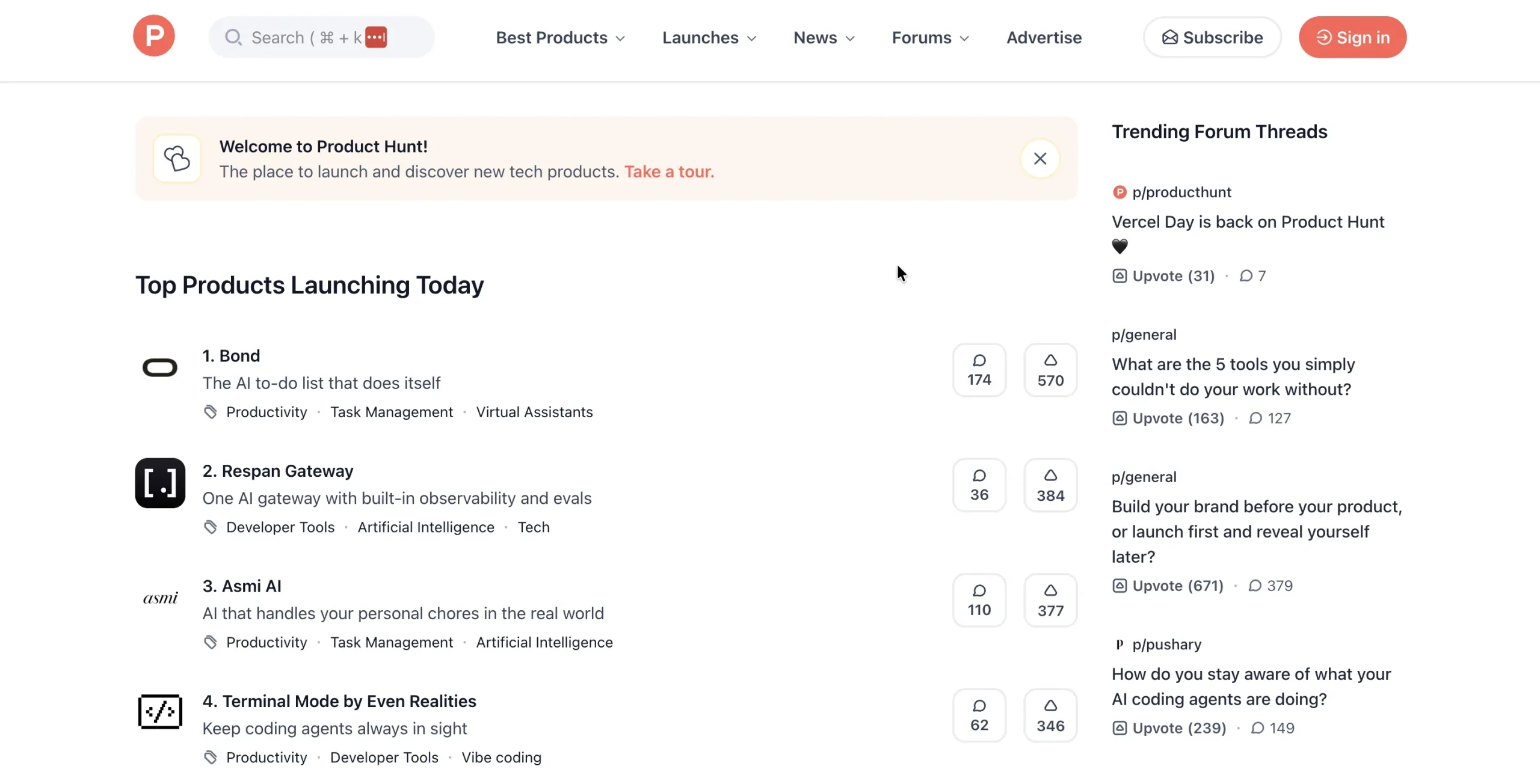The image size is (1540, 784).
Task: Select Artificial Intelligence tag on Respan Gateway
Action: pyautogui.click(x=426, y=527)
